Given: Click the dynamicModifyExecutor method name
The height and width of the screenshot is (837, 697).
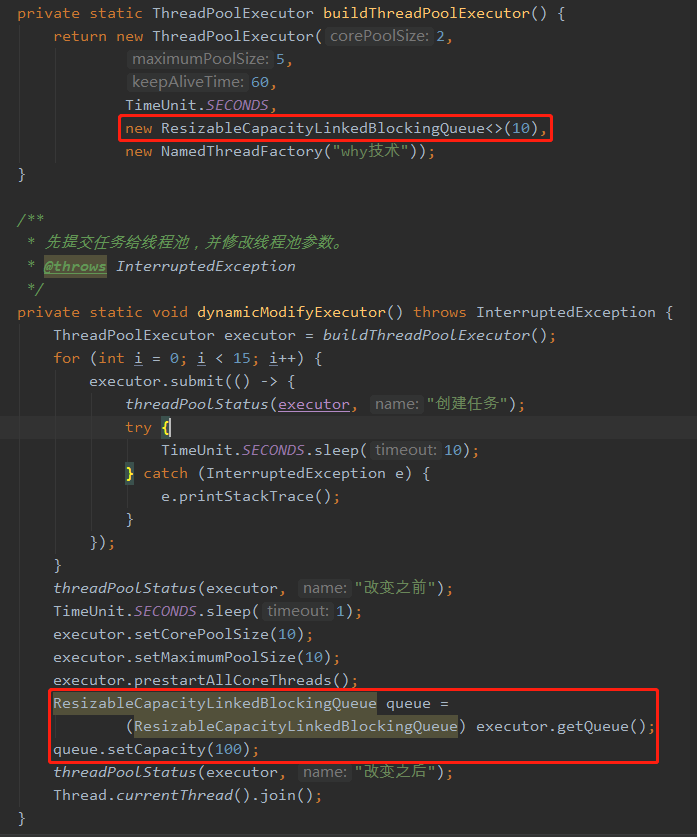Looking at the screenshot, I should pos(291,312).
